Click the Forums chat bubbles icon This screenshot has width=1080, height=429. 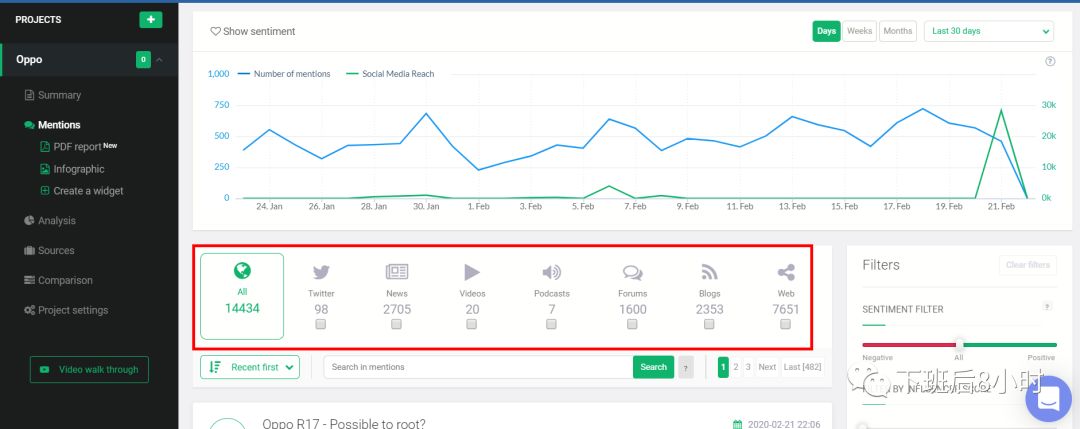[x=632, y=273]
